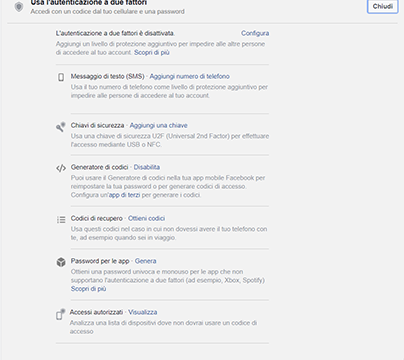Click the app passwords cube icon
The width and height of the screenshot is (404, 360).
(61, 262)
